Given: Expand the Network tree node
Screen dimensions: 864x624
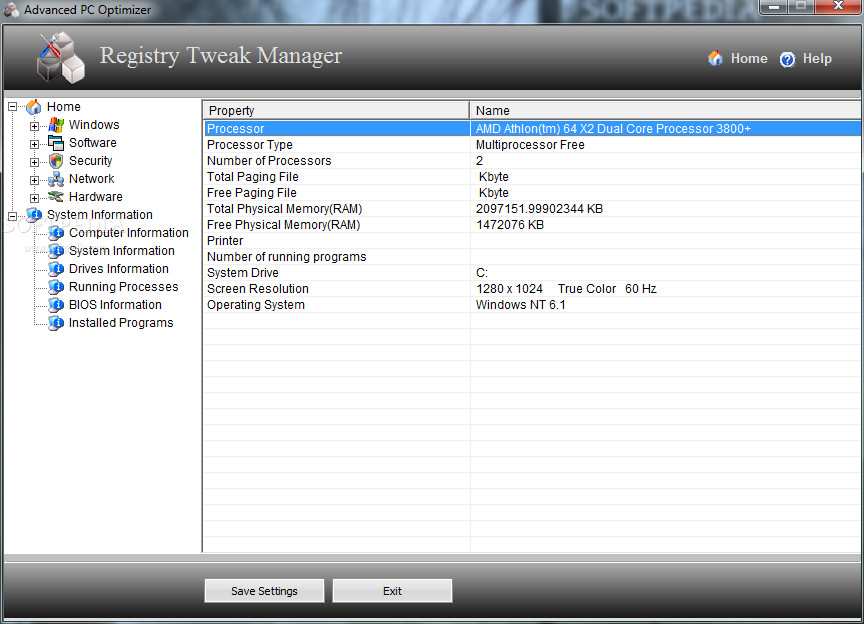Looking at the screenshot, I should tap(34, 180).
